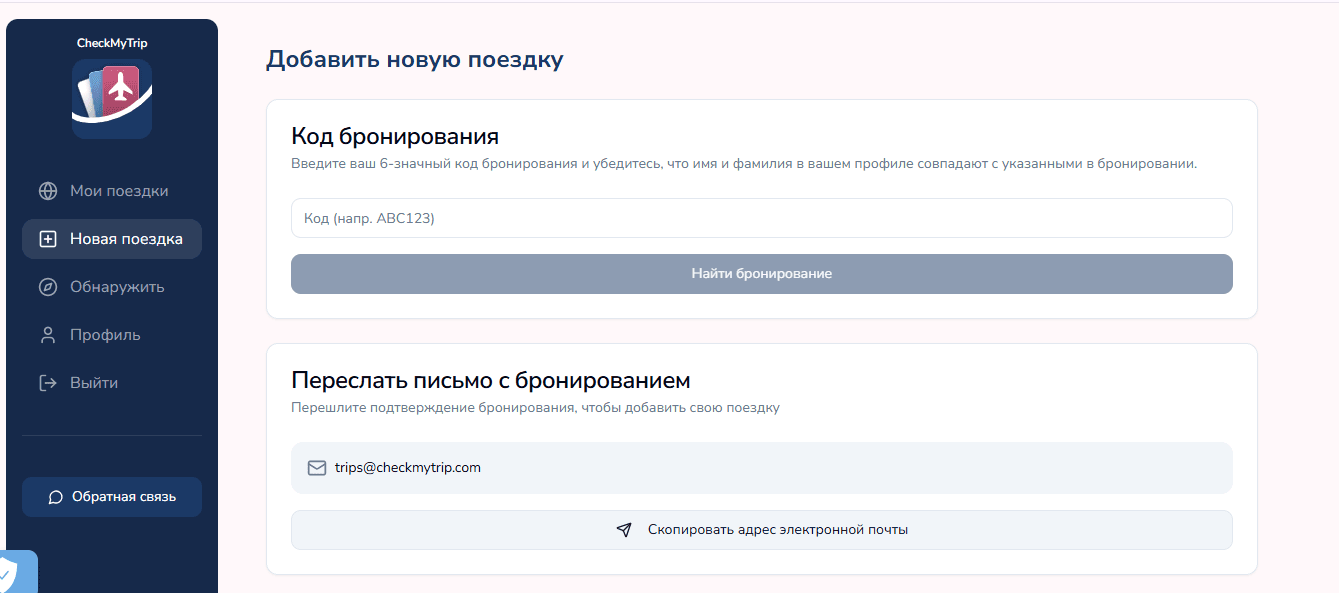Click the CheckMyTrip app logo
This screenshot has width=1339, height=593.
112,98
